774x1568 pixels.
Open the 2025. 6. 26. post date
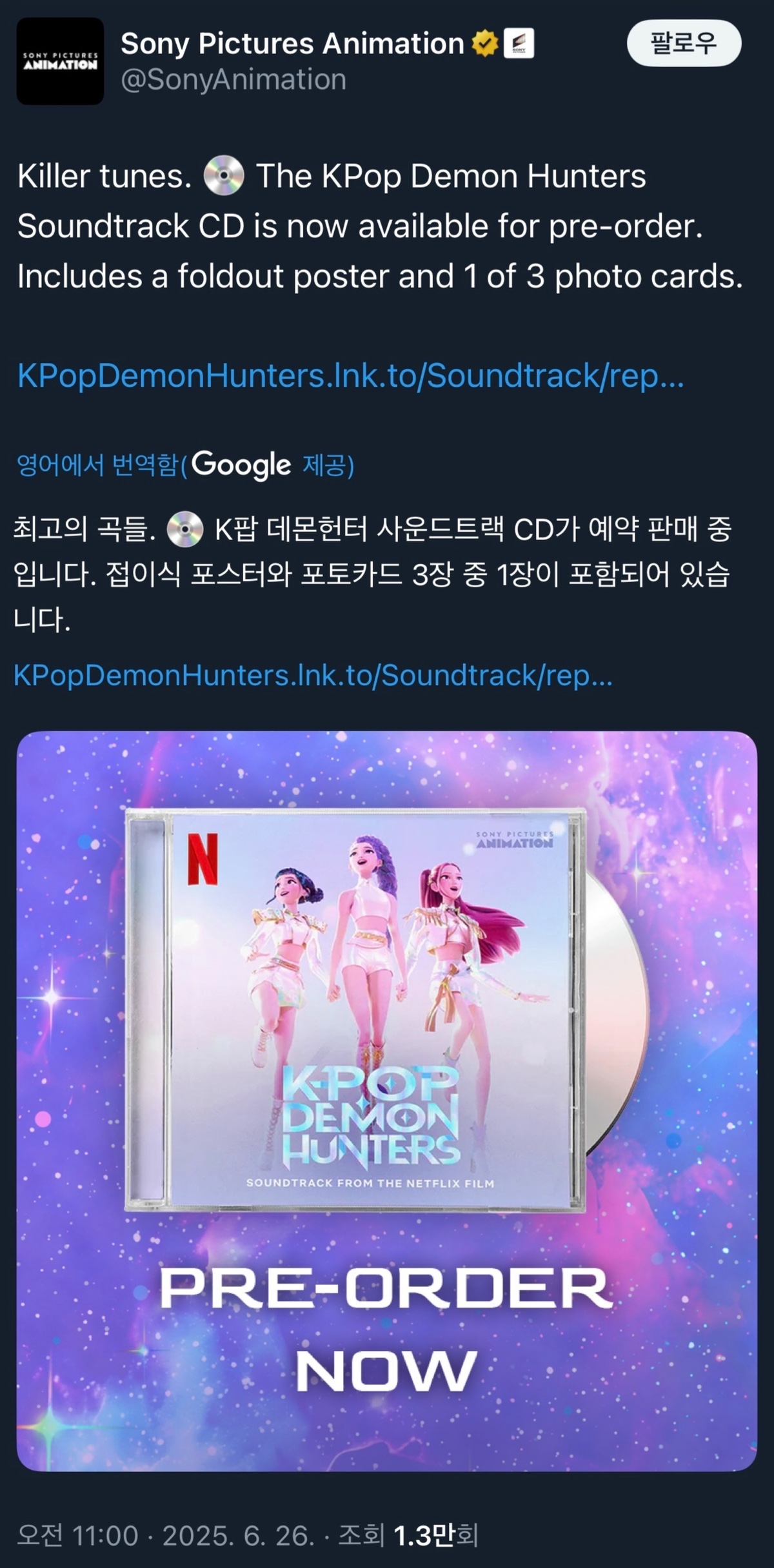coord(238,1536)
